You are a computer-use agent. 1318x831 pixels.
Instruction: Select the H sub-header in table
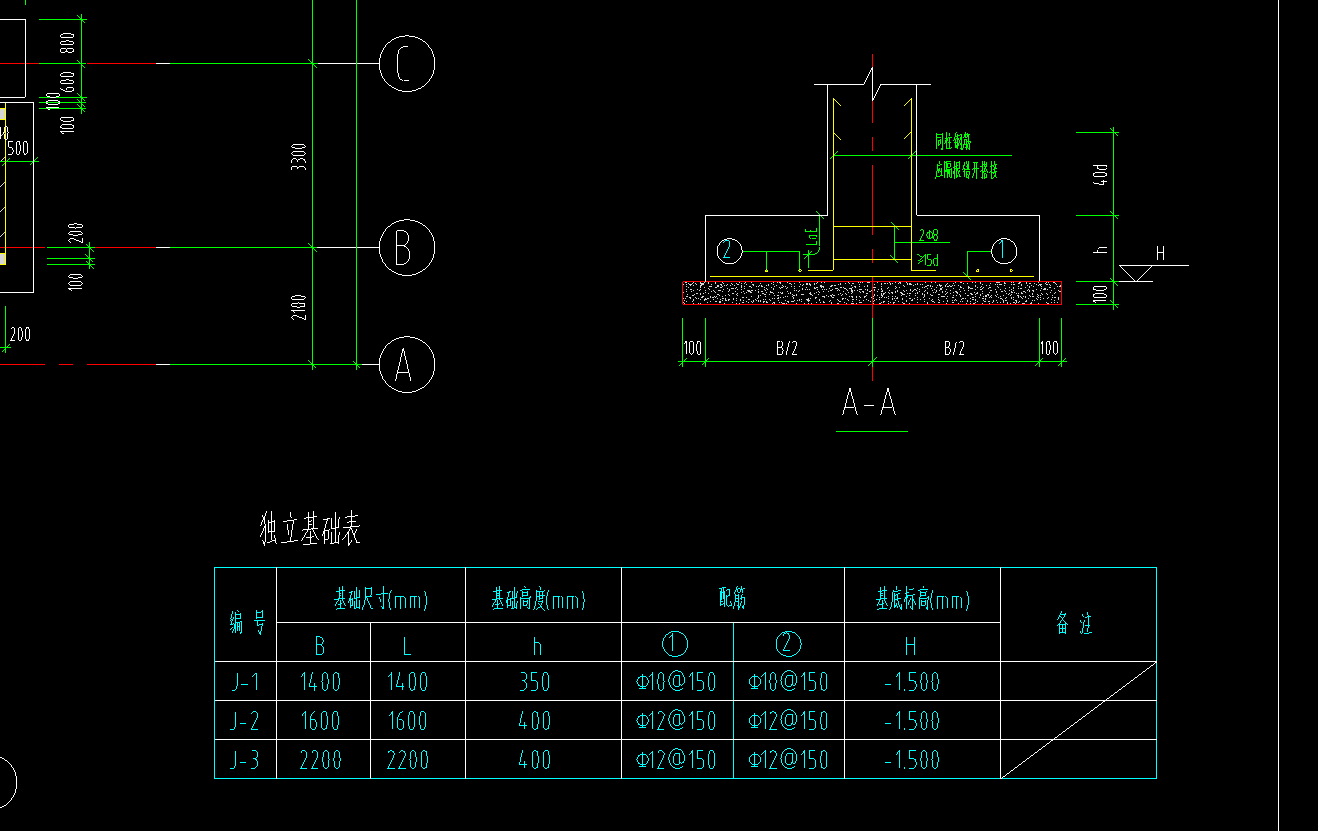[910, 646]
